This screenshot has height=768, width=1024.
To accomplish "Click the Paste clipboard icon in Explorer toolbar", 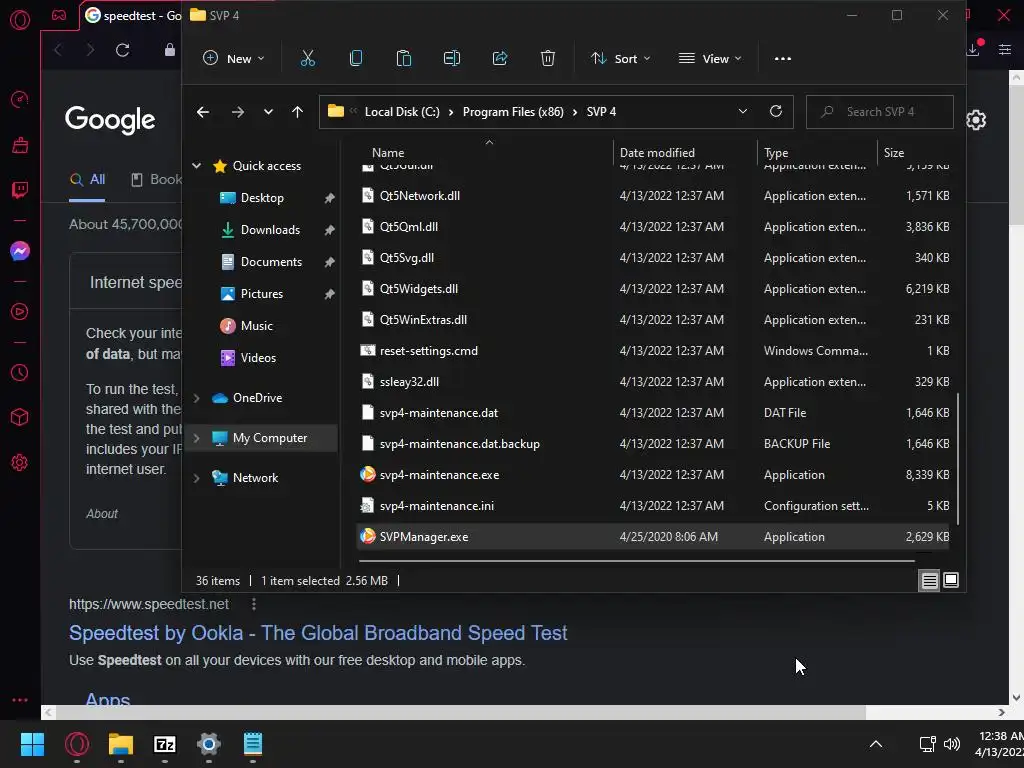I will click(x=404, y=59).
